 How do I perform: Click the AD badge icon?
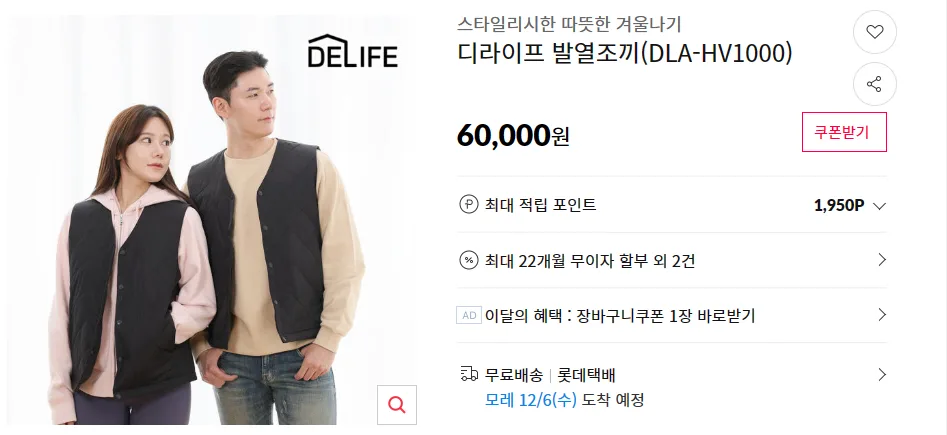click(469, 315)
